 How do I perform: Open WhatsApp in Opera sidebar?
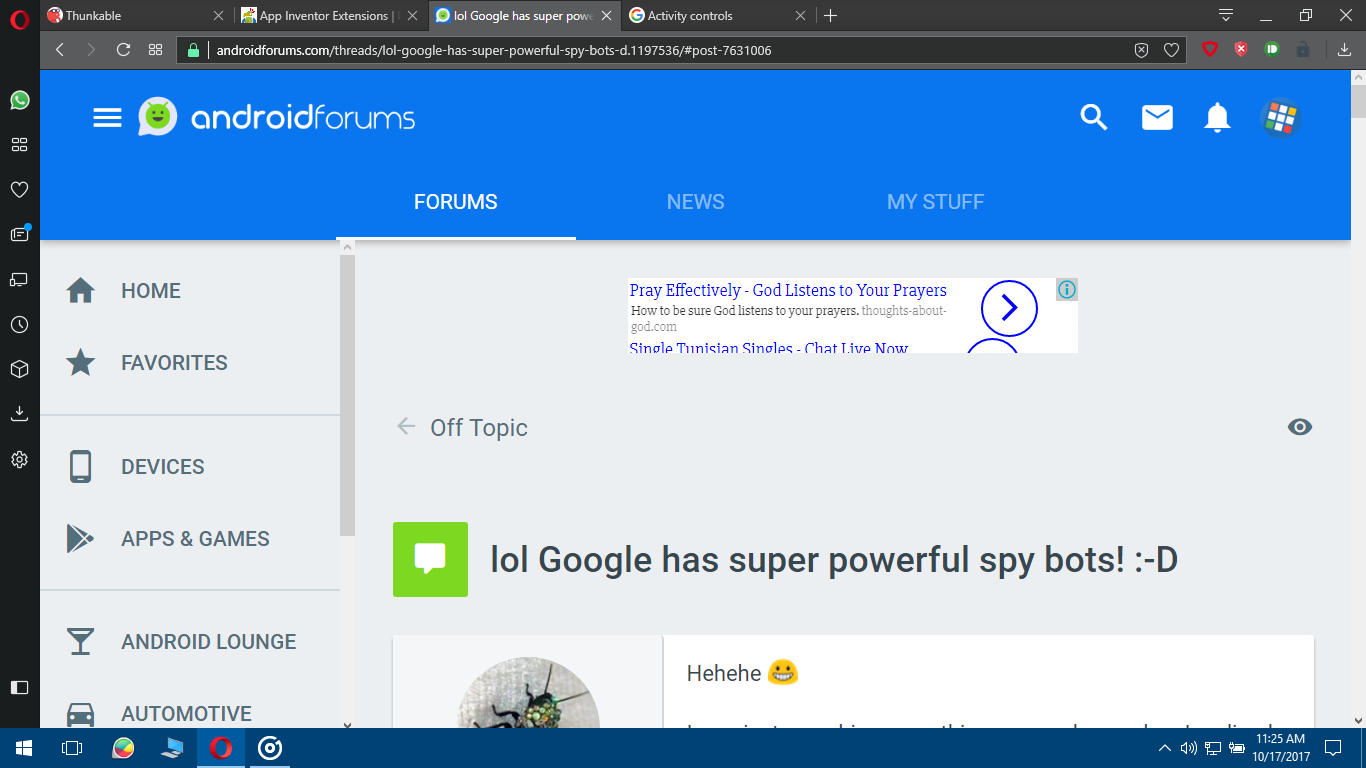(x=19, y=100)
